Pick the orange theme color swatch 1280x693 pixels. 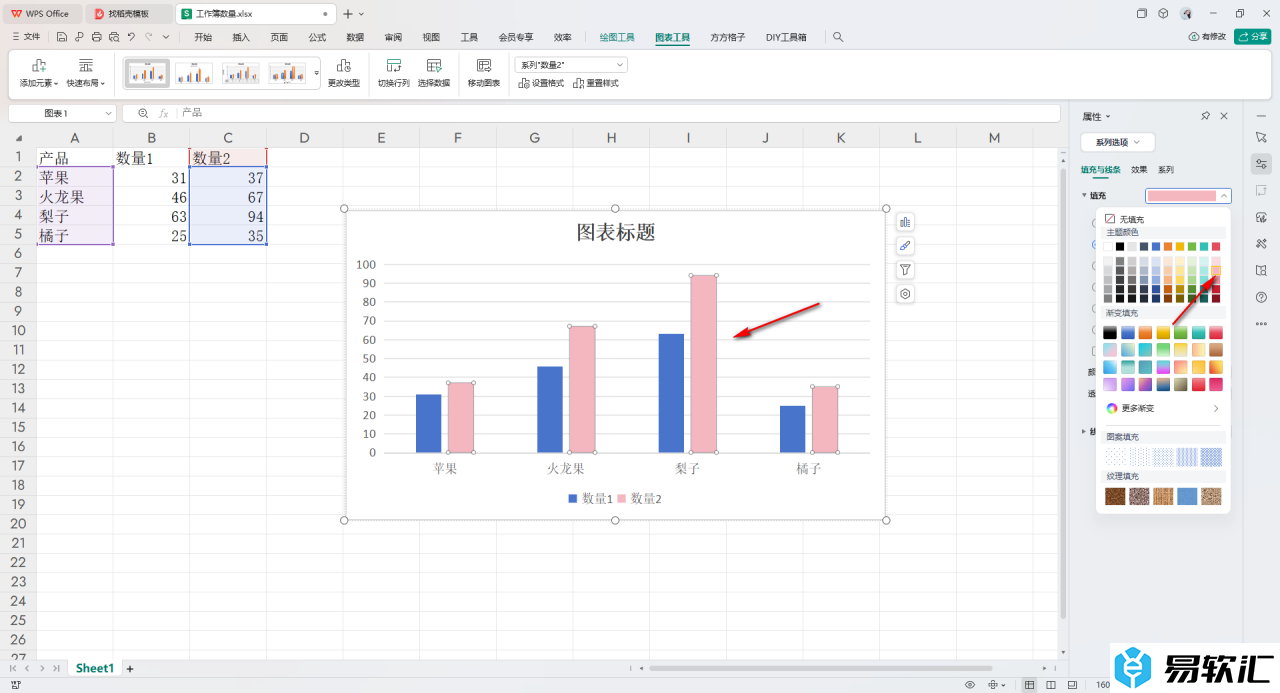coord(1168,246)
